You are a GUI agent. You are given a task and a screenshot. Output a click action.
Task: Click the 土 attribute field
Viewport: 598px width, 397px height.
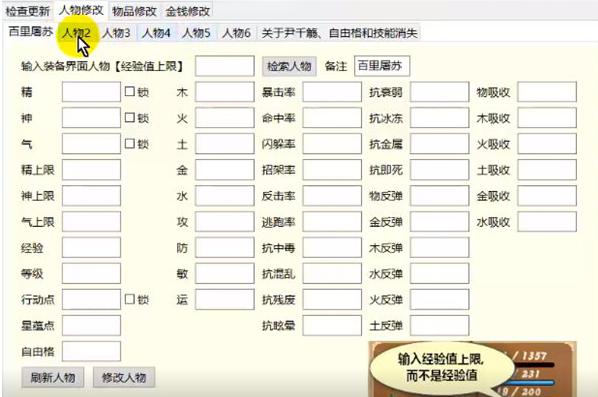225,144
